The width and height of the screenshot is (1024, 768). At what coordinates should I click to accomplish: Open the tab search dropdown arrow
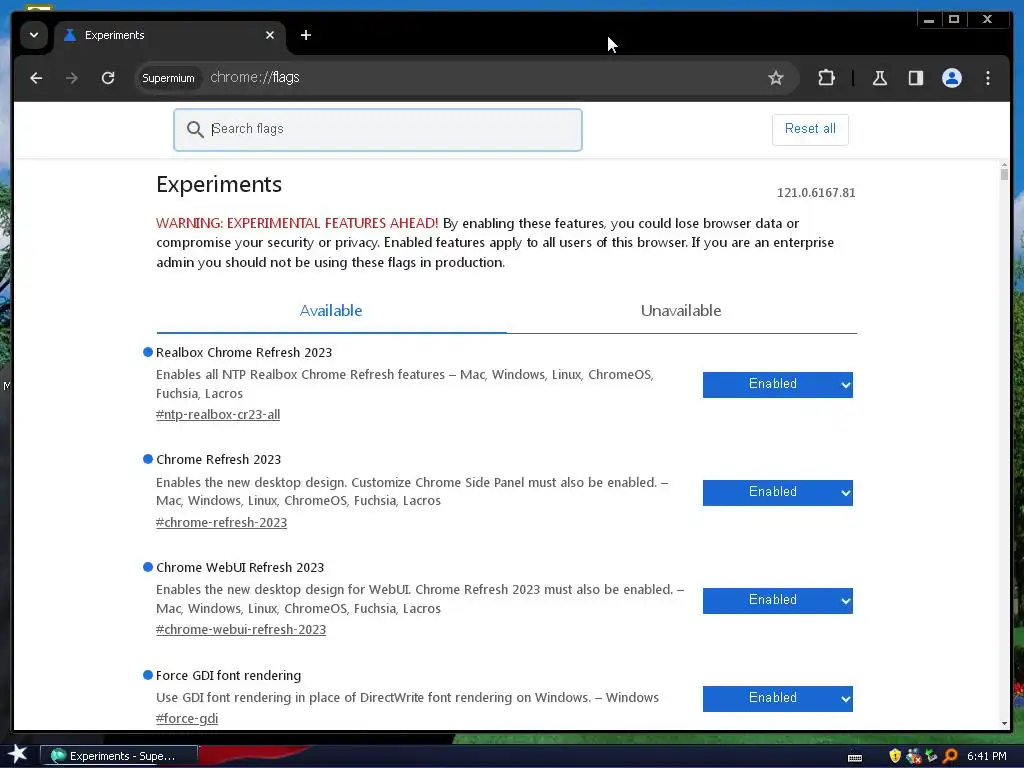point(34,35)
